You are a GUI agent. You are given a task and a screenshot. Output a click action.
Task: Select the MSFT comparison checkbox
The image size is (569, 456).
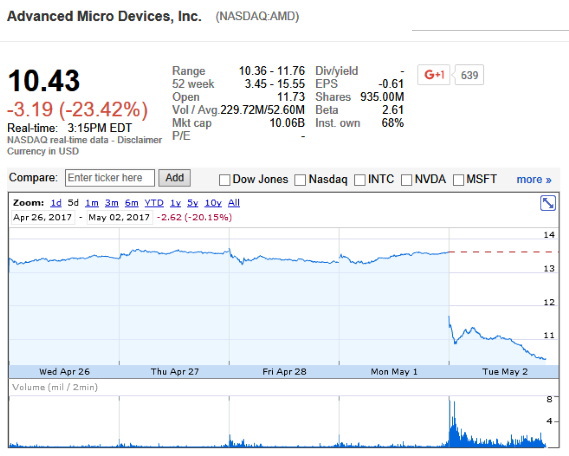click(x=458, y=180)
